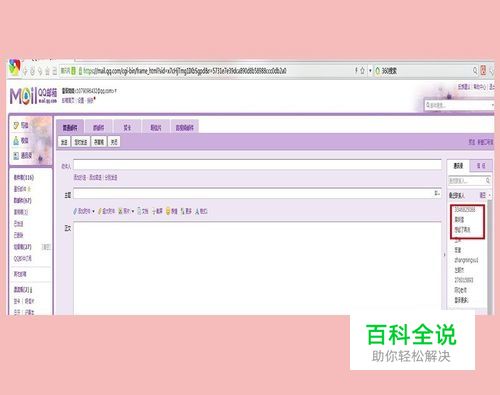This screenshot has width=500, height=395.
Task: Open the photo dropdown arrow
Action: (133, 211)
